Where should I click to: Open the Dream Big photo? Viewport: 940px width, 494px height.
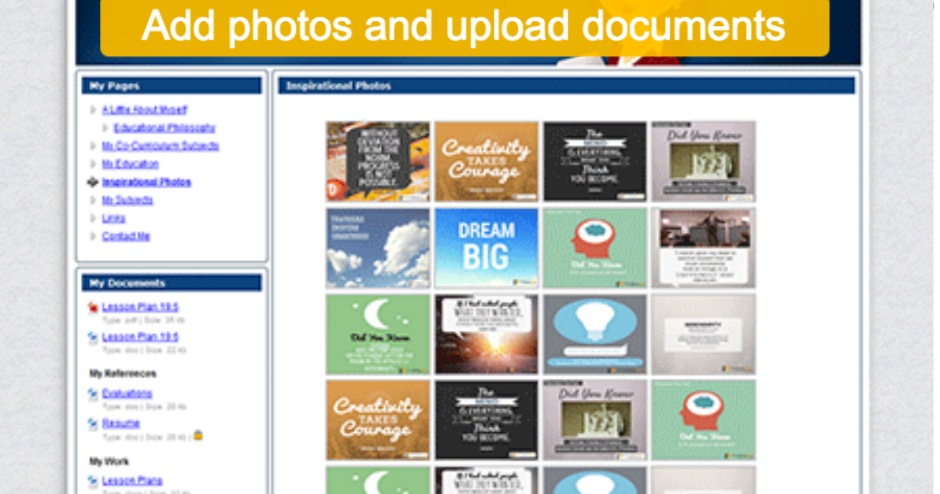[486, 248]
